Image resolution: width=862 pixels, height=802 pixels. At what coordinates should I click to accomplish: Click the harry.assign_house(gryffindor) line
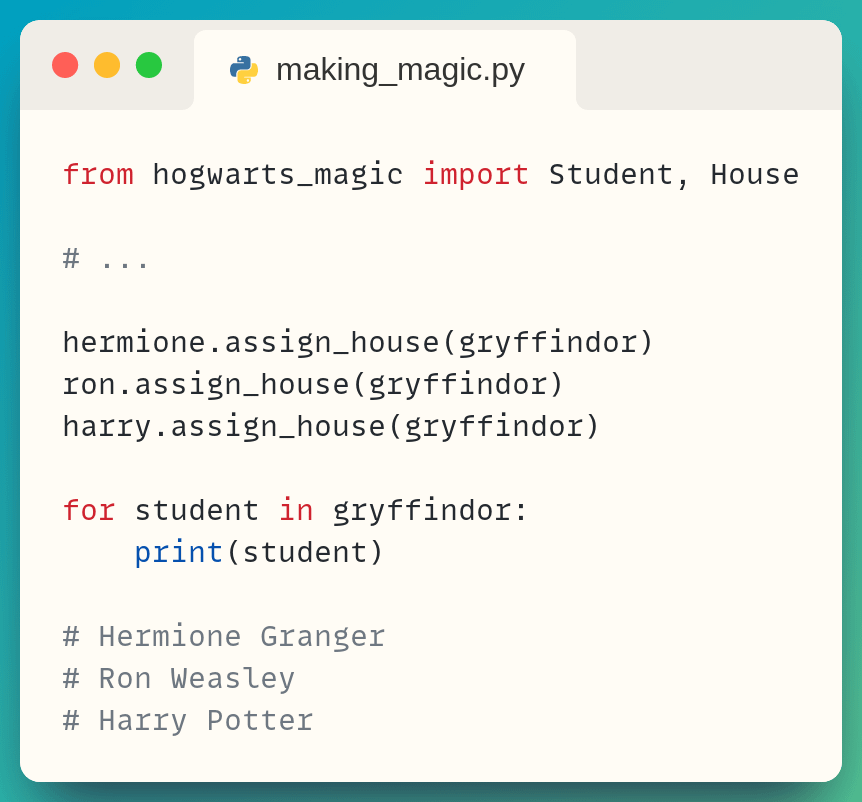pos(331,427)
